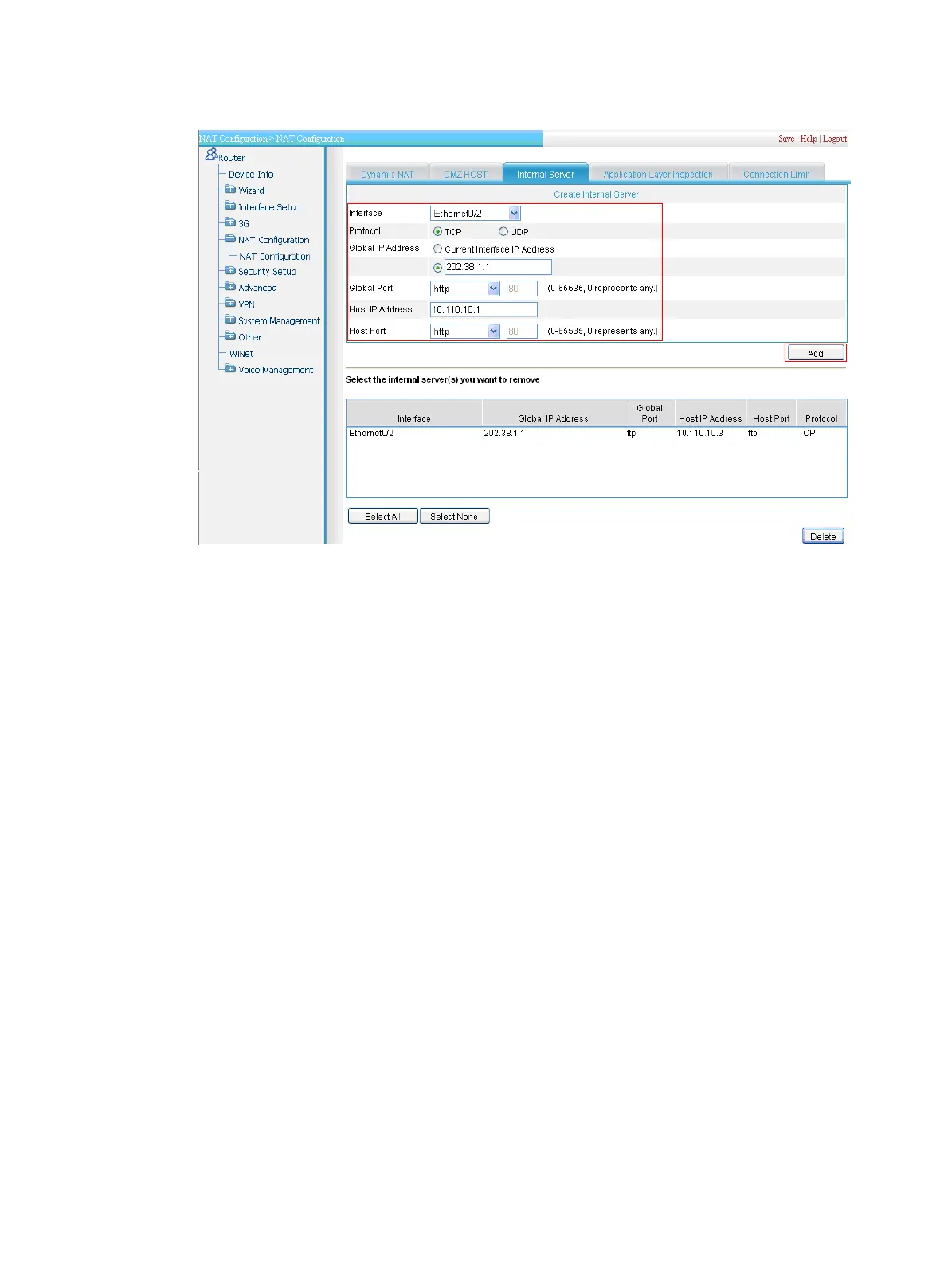
Task: Open the WiNet tree entry
Action: [241, 354]
